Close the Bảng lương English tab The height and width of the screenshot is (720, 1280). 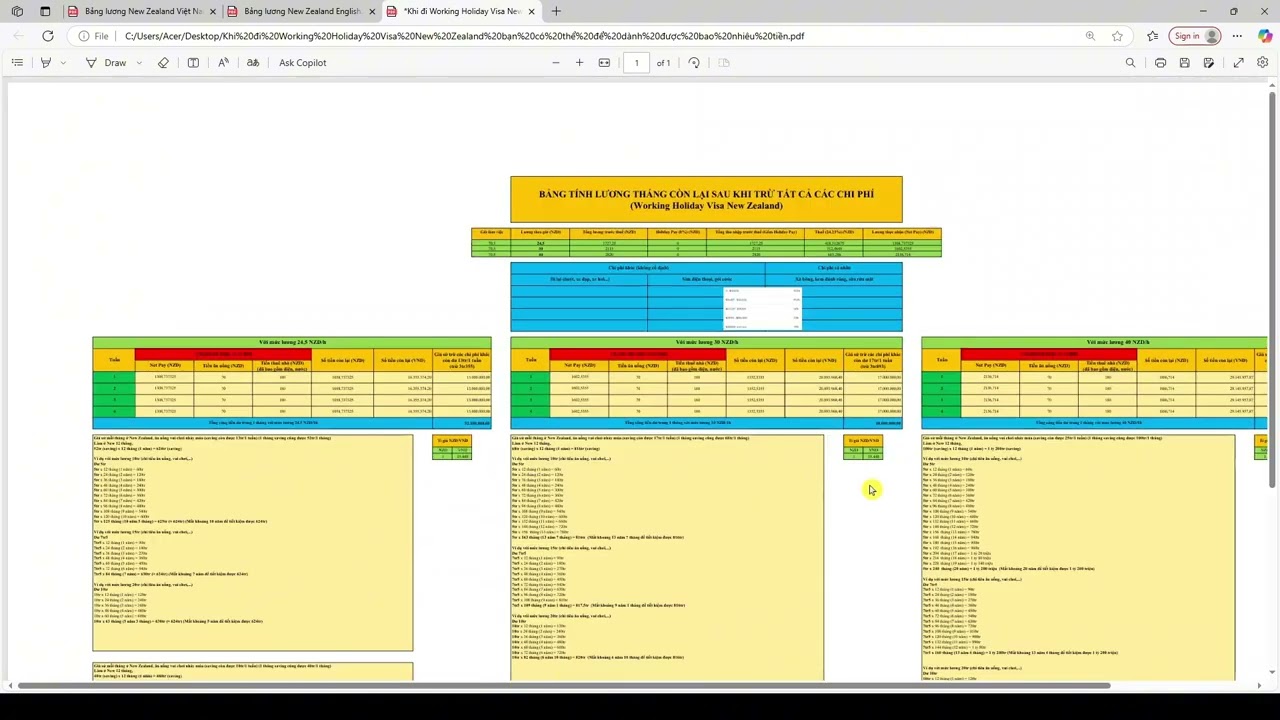(x=372, y=11)
